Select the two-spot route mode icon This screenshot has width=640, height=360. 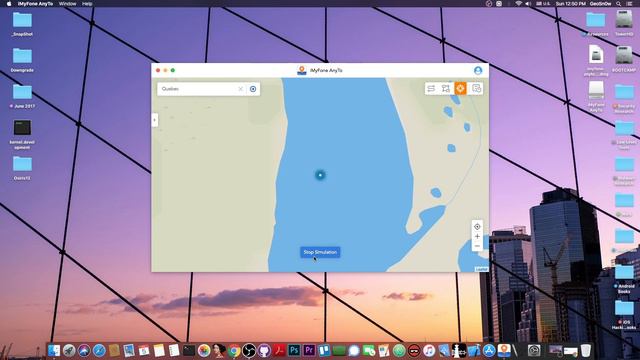click(x=431, y=89)
